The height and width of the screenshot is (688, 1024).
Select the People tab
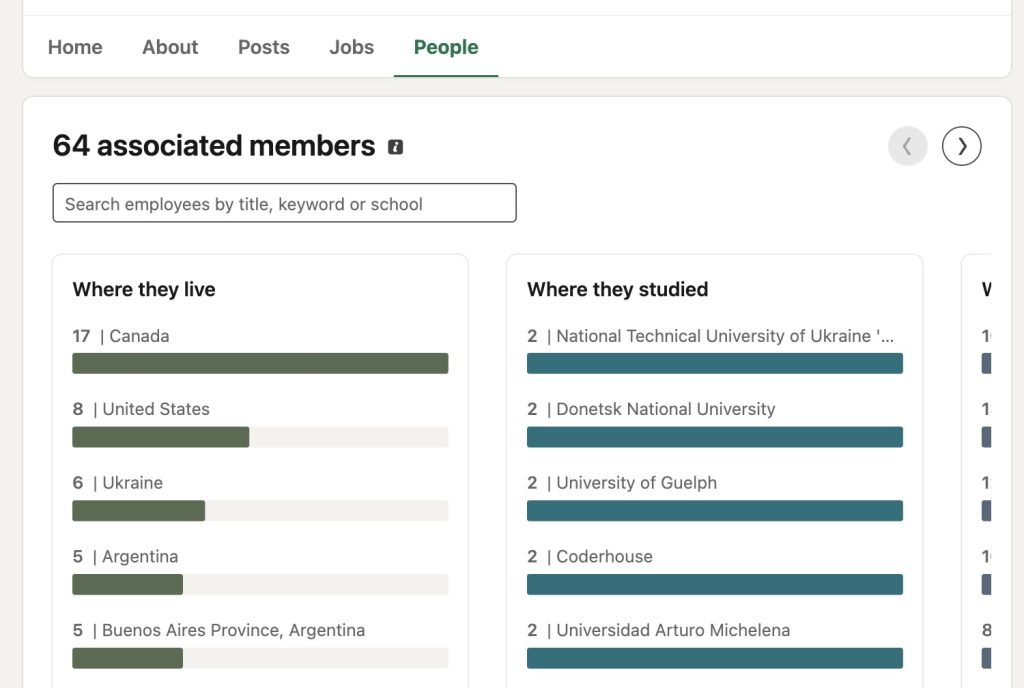tap(446, 47)
